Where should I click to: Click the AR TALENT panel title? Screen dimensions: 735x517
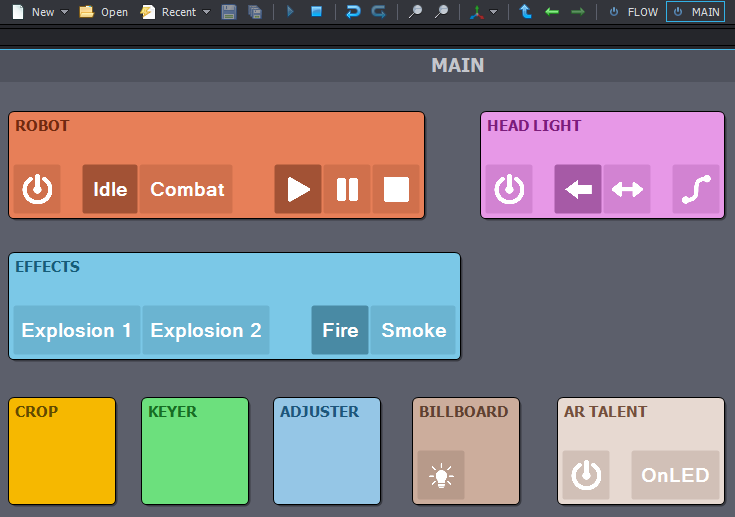(605, 412)
